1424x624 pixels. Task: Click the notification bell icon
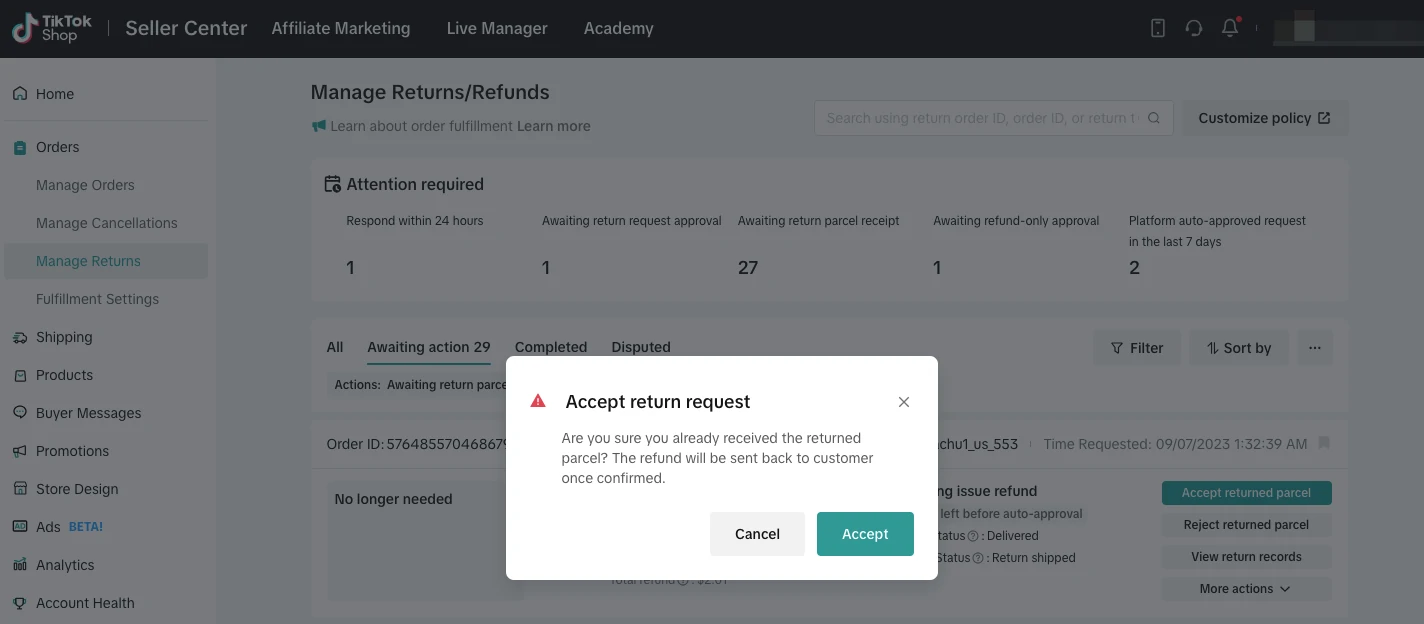tap(1230, 28)
